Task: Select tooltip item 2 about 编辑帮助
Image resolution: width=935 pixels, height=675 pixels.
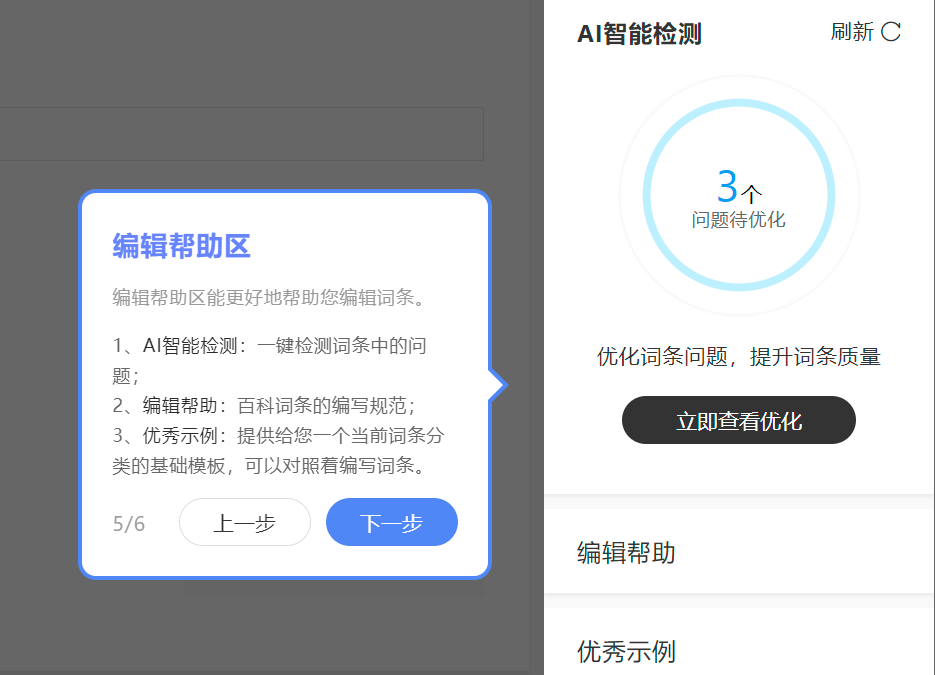Action: (264, 405)
